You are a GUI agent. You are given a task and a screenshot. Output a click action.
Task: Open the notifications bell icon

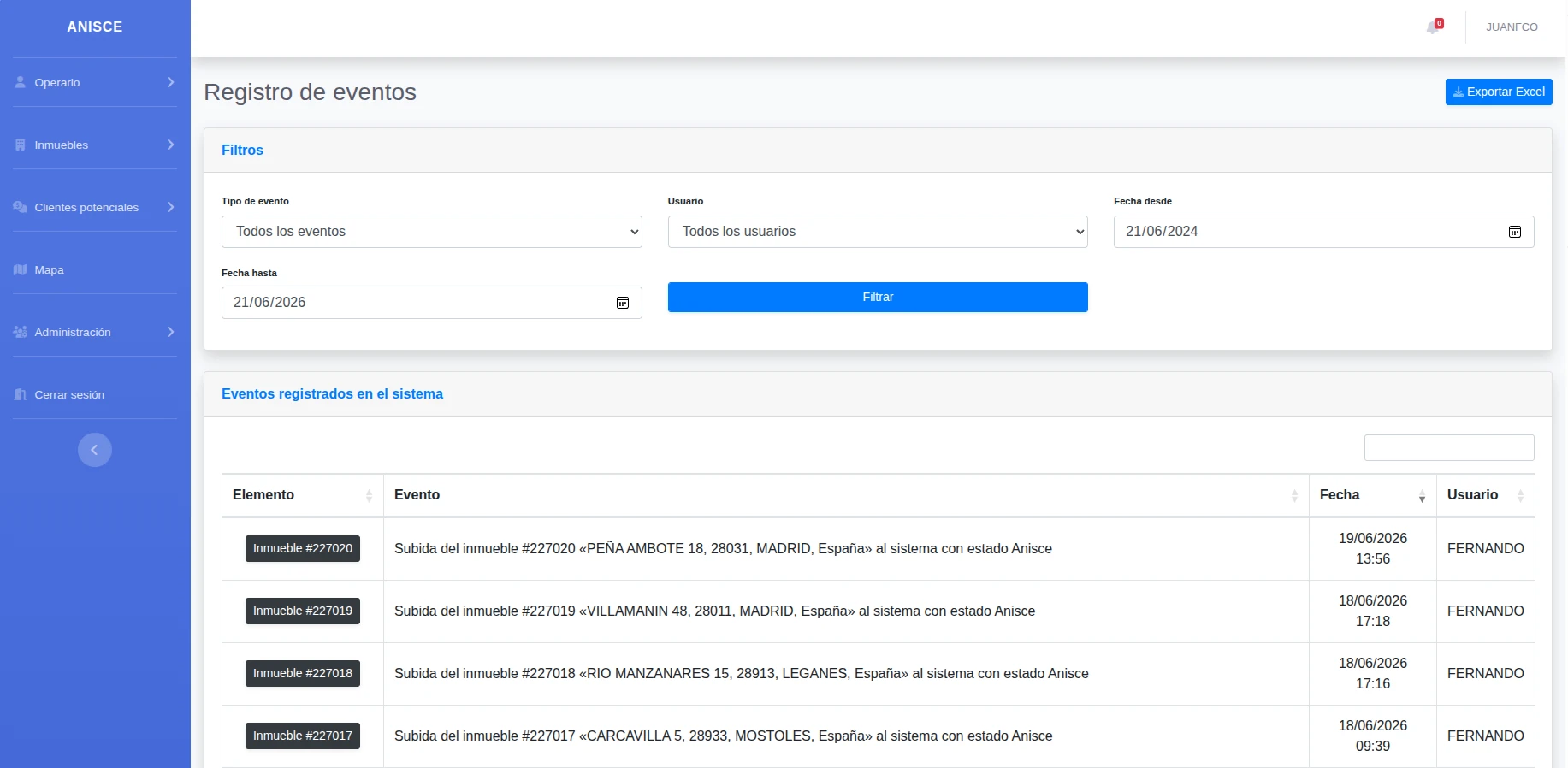pos(1434,27)
